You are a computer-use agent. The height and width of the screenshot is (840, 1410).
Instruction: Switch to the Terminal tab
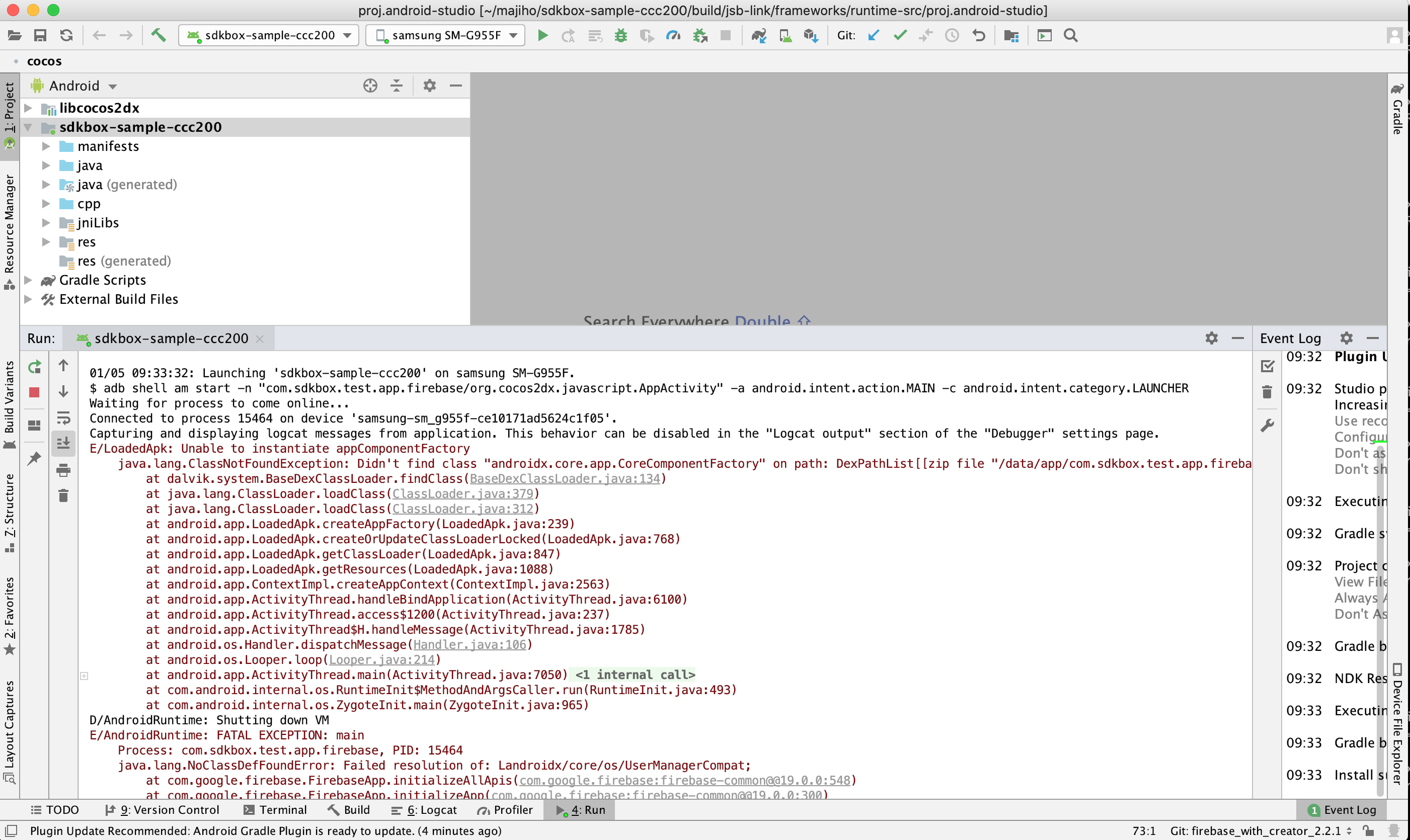(275, 810)
